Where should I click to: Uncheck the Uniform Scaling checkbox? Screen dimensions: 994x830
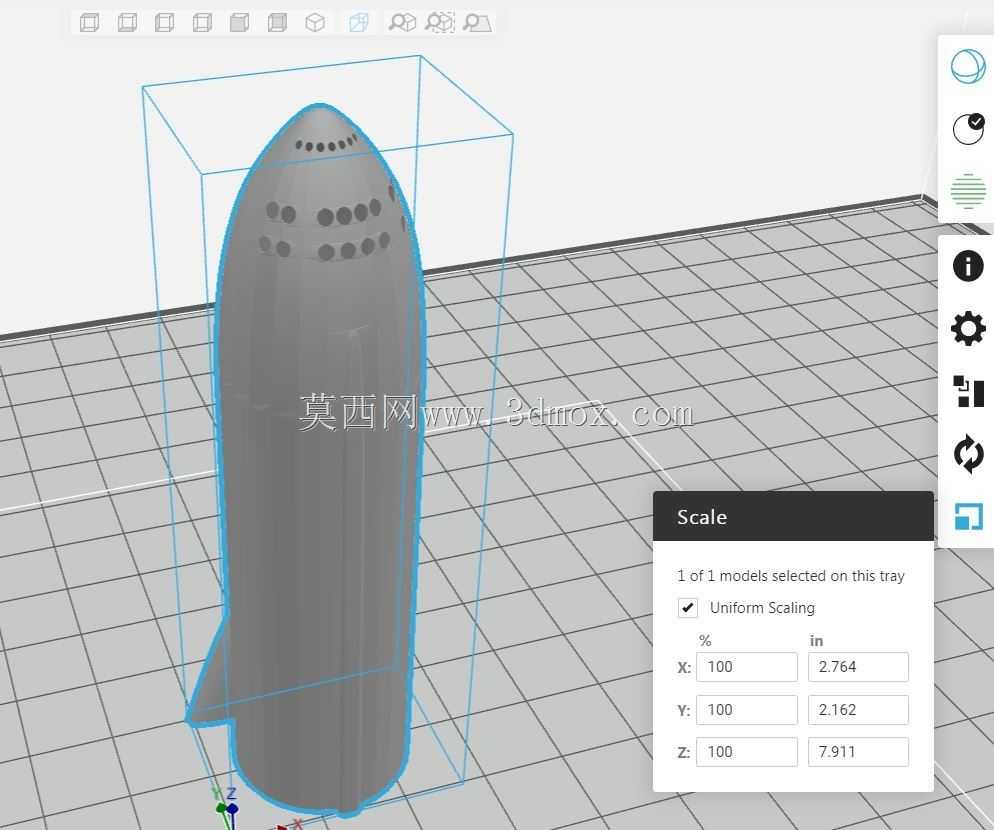click(688, 607)
